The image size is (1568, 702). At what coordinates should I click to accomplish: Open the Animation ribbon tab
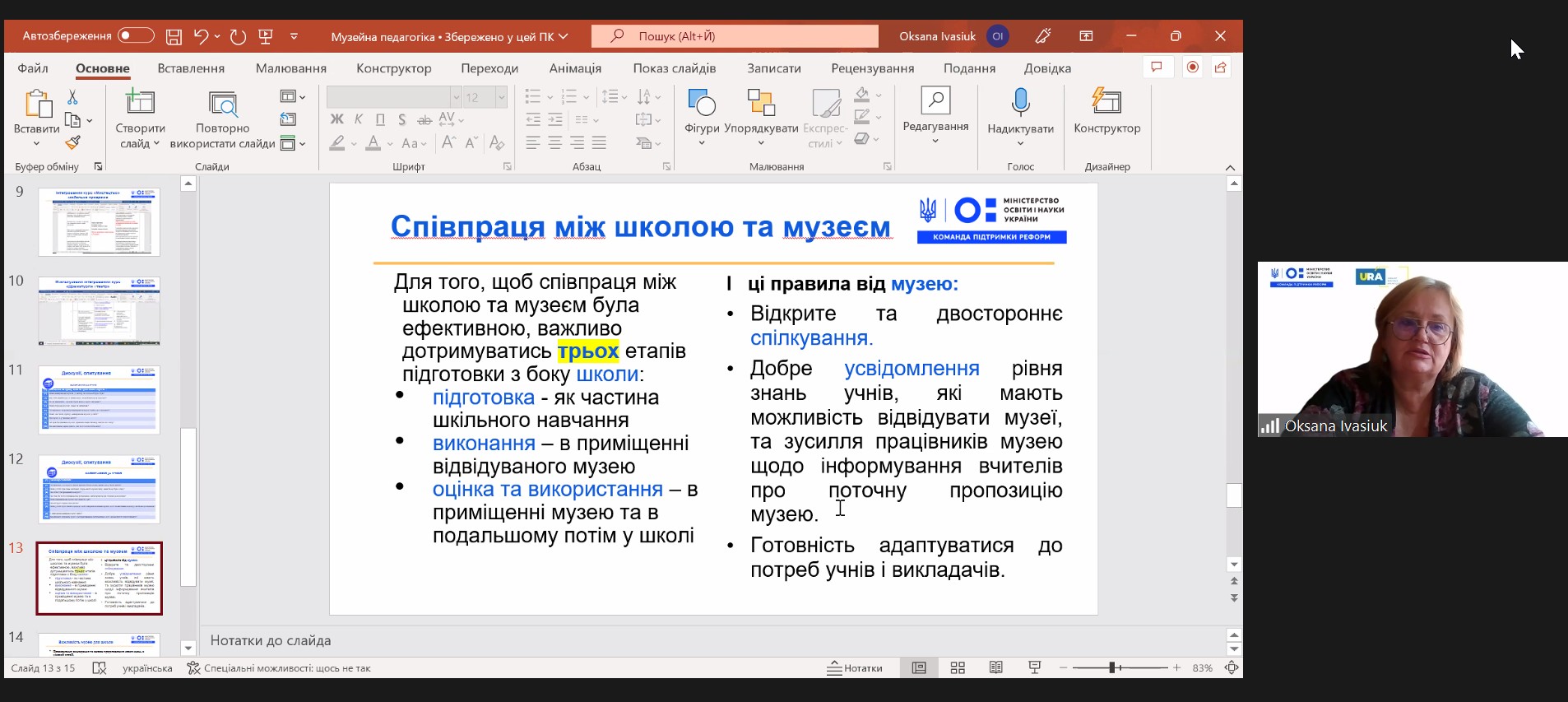tap(575, 68)
